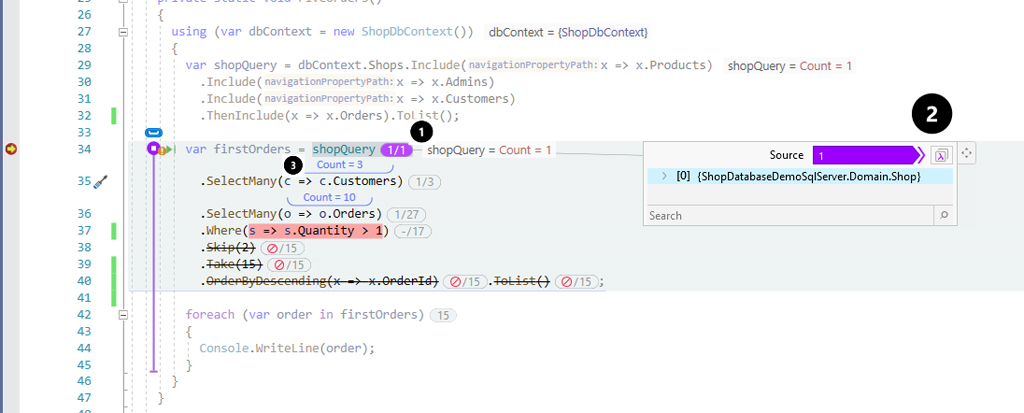Click the purple LINQ toggle circle on line 34

tap(153, 149)
